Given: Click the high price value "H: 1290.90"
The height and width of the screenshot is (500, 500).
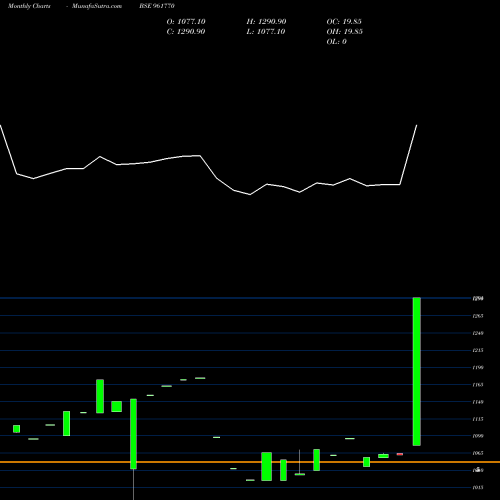Looking at the screenshot, I should 266,22.
